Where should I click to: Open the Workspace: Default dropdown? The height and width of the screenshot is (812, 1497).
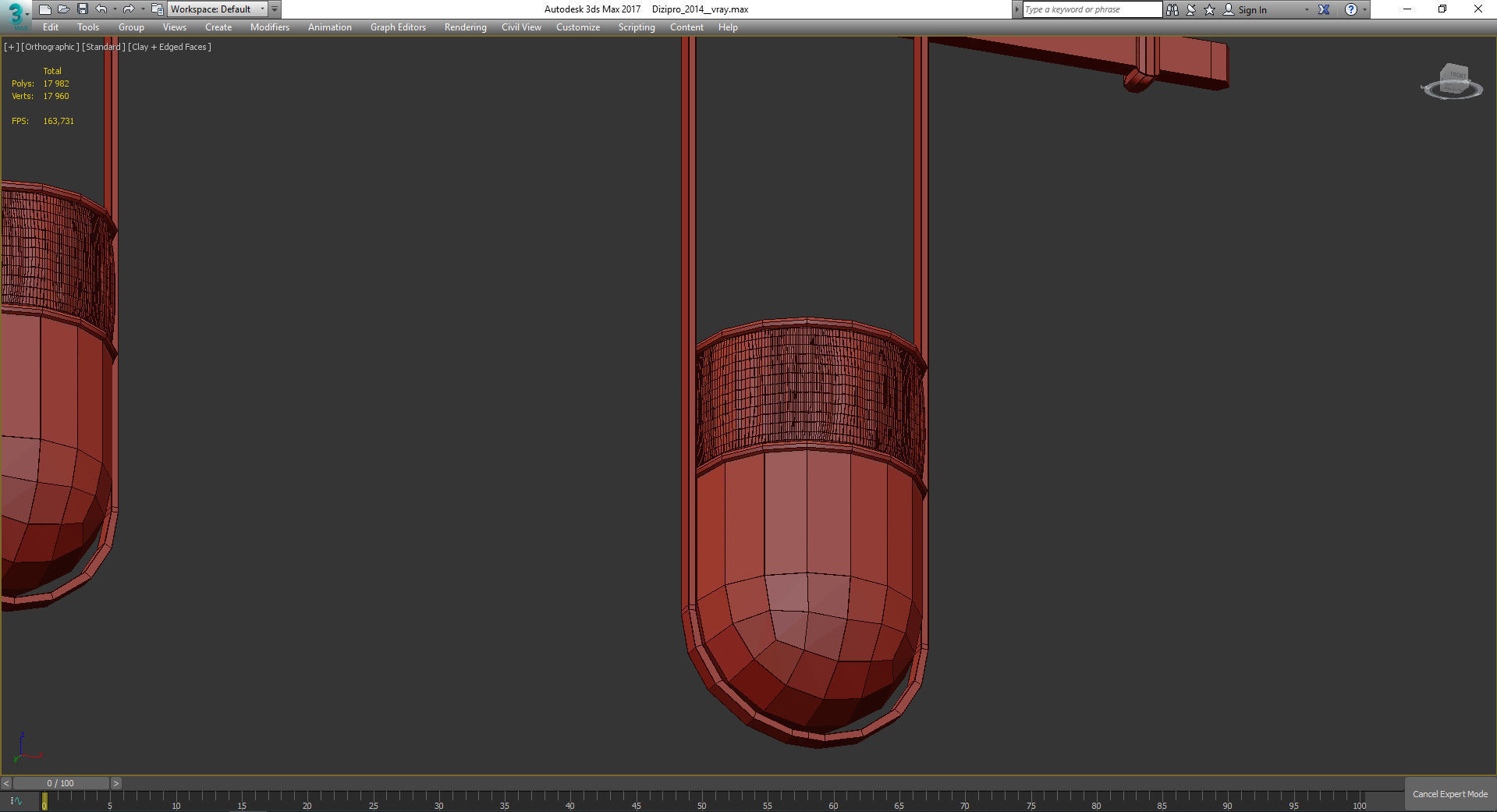(218, 9)
